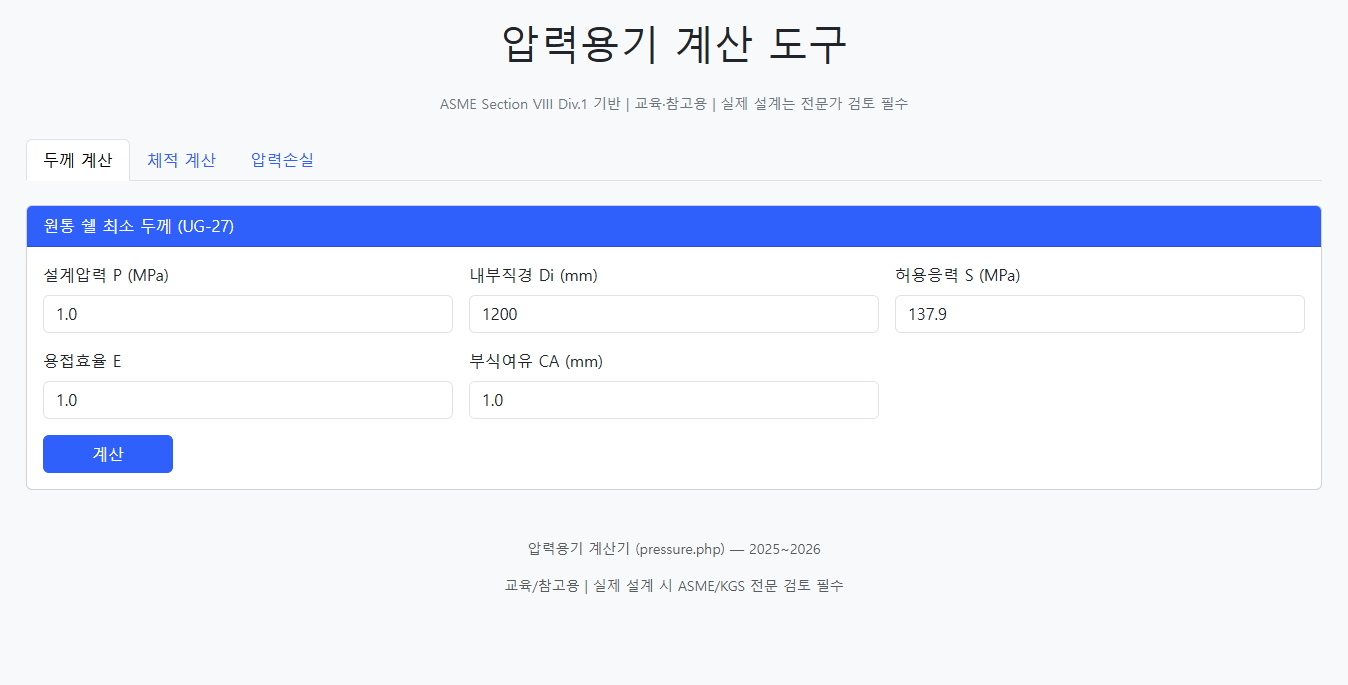Click the 부식여유 CA input box
1348x685 pixels.
(x=673, y=400)
